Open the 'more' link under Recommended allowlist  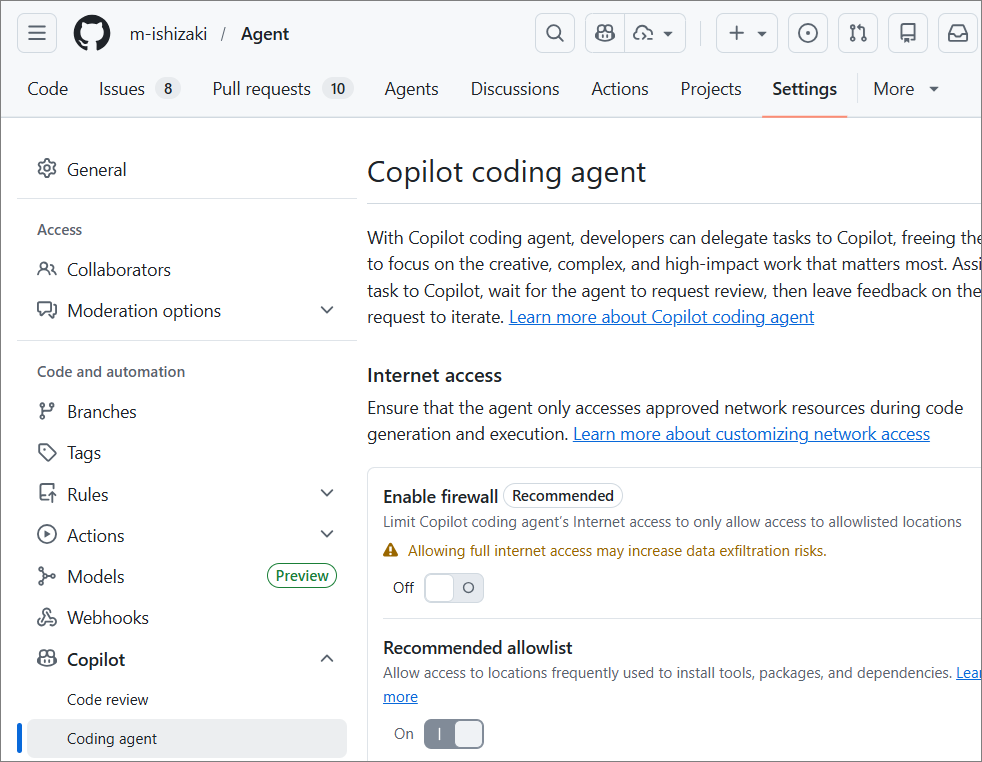(x=400, y=697)
